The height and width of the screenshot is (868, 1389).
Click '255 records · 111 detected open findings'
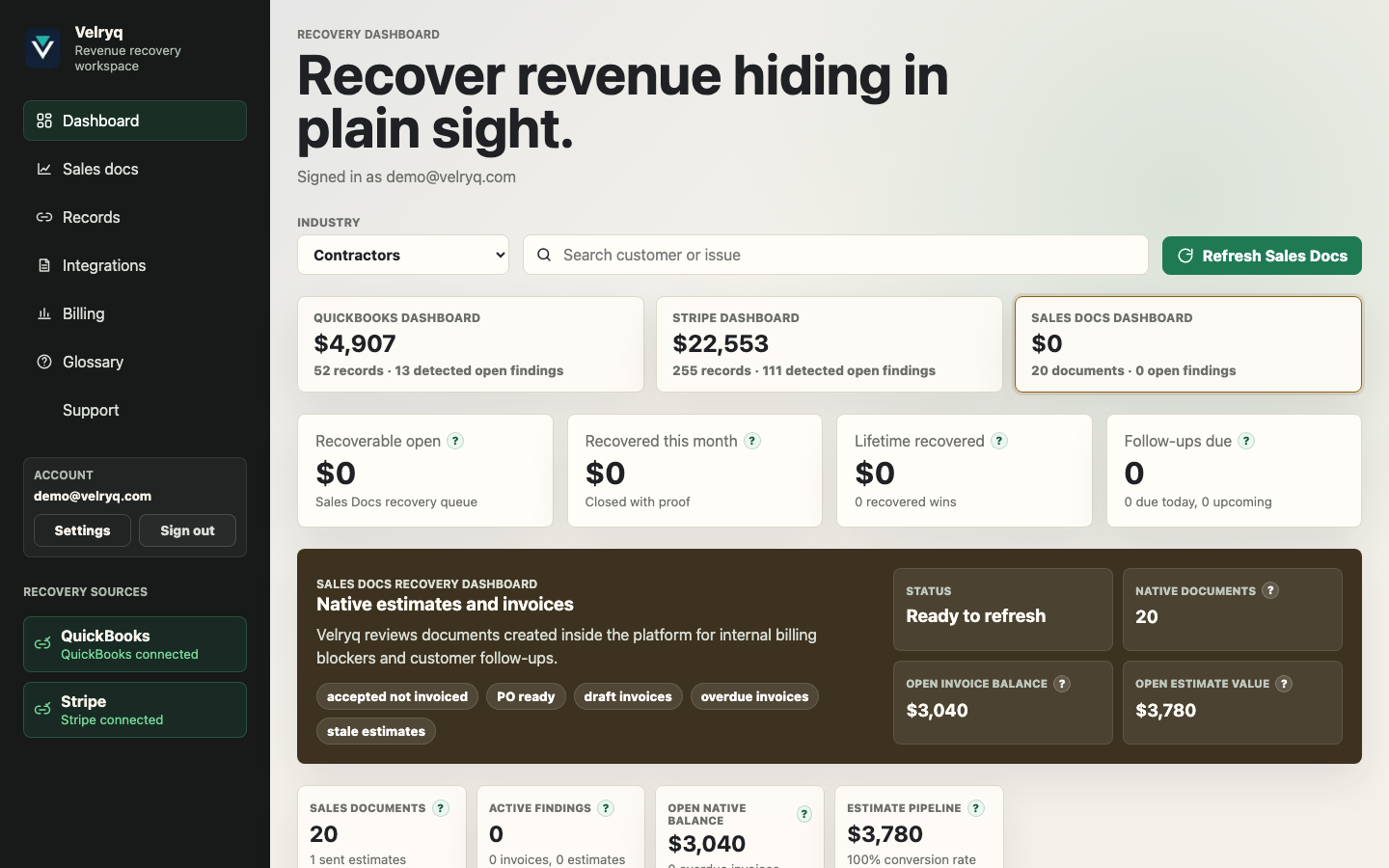coord(803,370)
